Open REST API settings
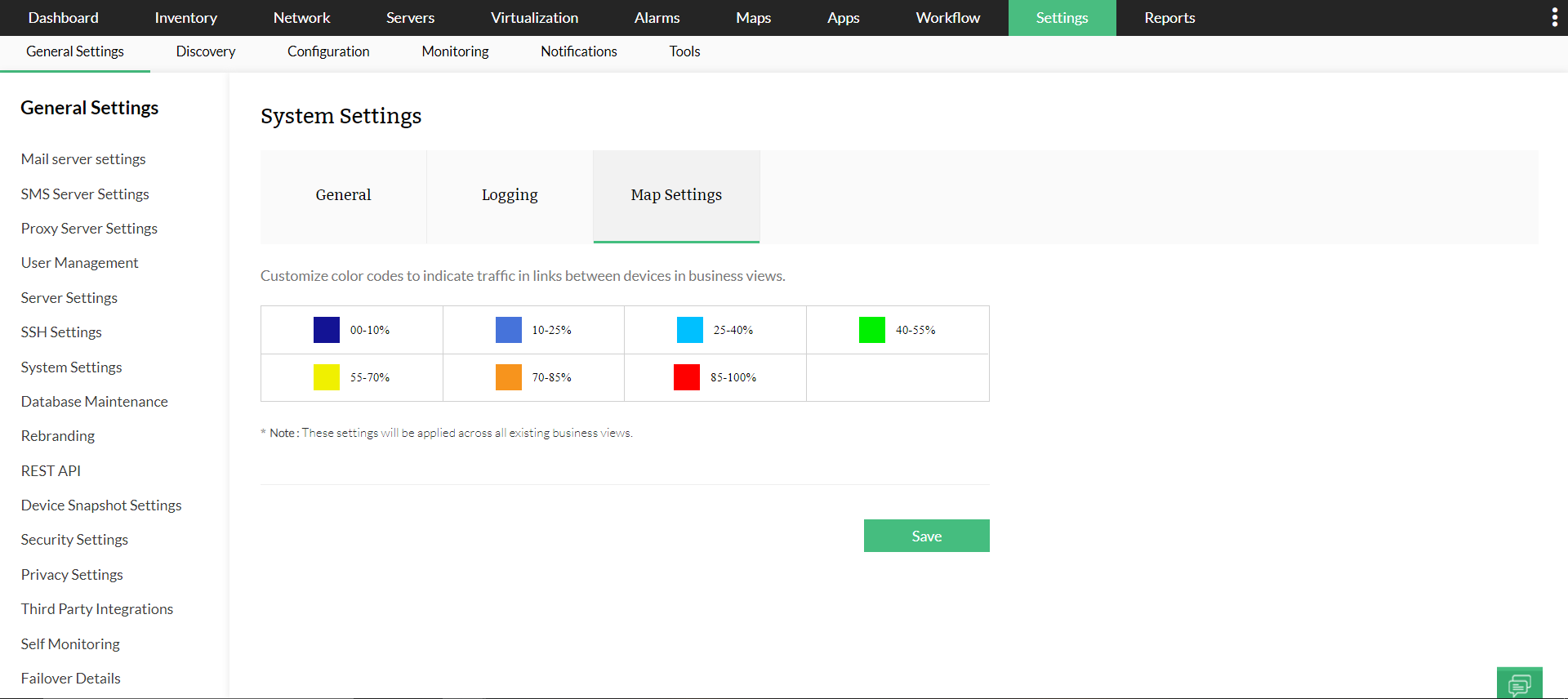The image size is (1568, 699). (x=51, y=471)
